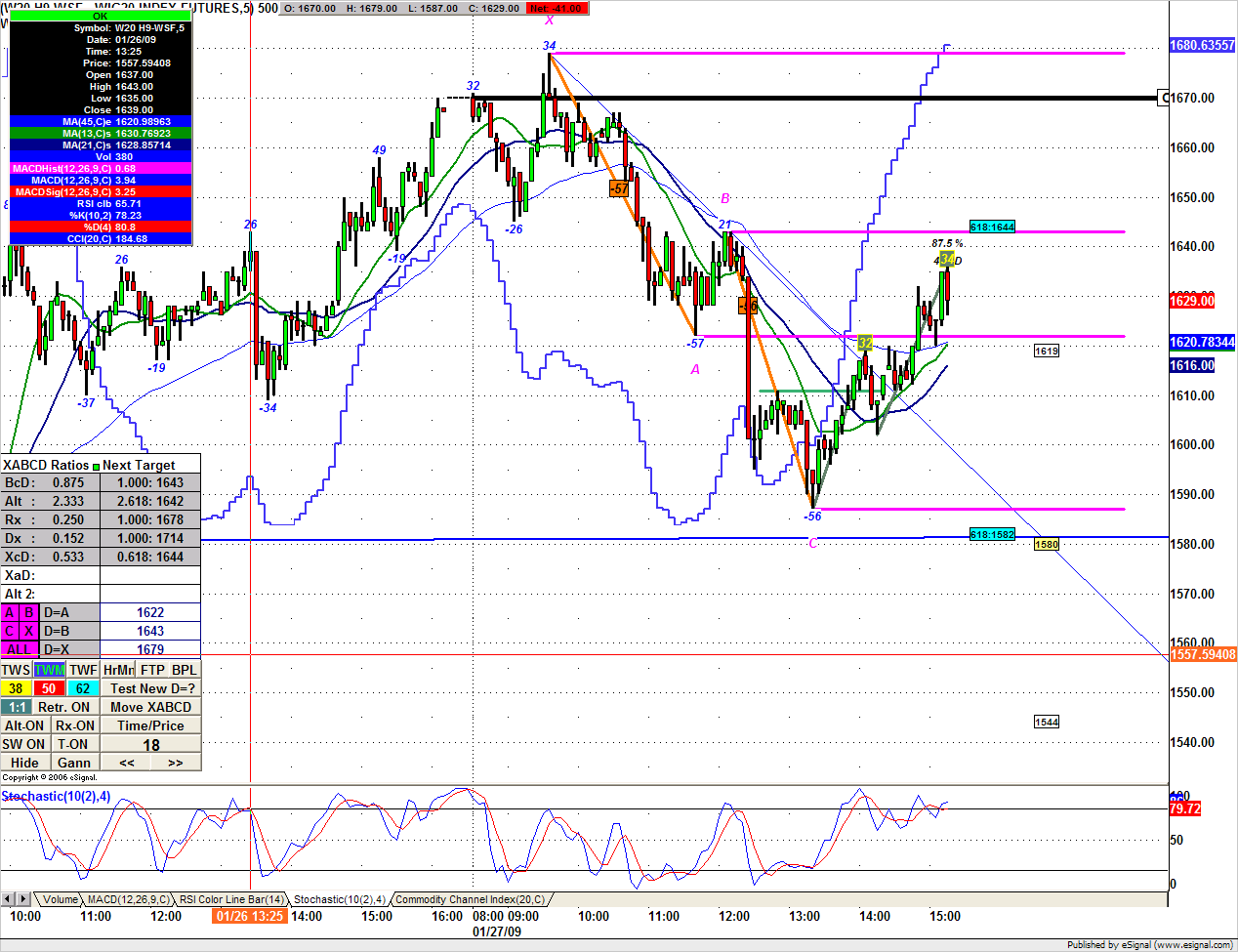
Task: Toggle the Retr. ON setting
Action: coord(64,707)
